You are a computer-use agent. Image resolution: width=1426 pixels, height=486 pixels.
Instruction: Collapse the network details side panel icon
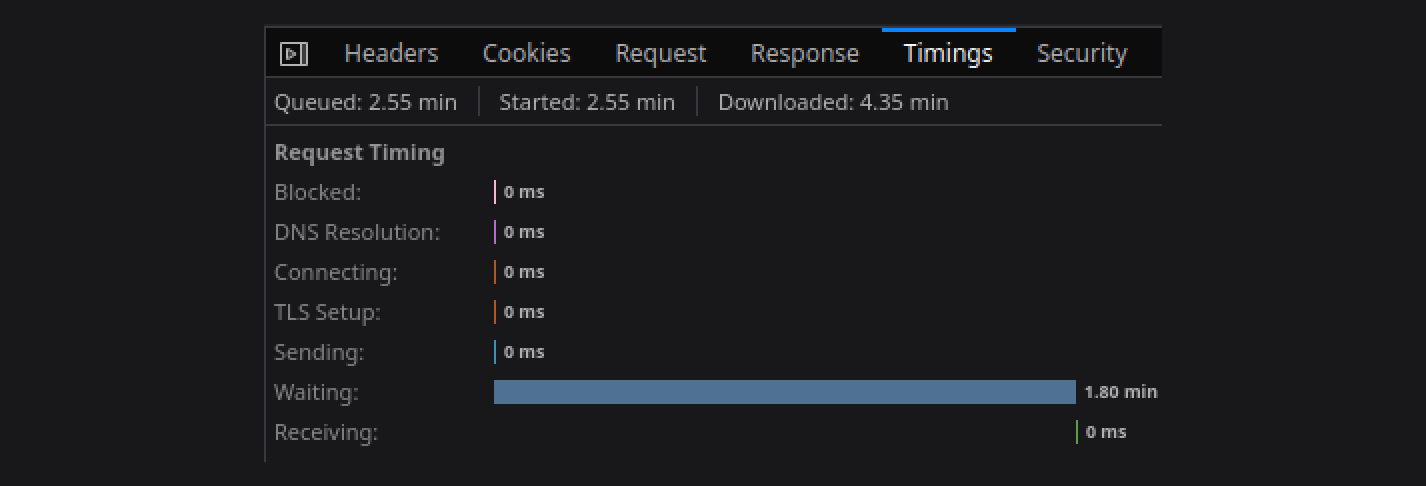pyautogui.click(x=293, y=54)
